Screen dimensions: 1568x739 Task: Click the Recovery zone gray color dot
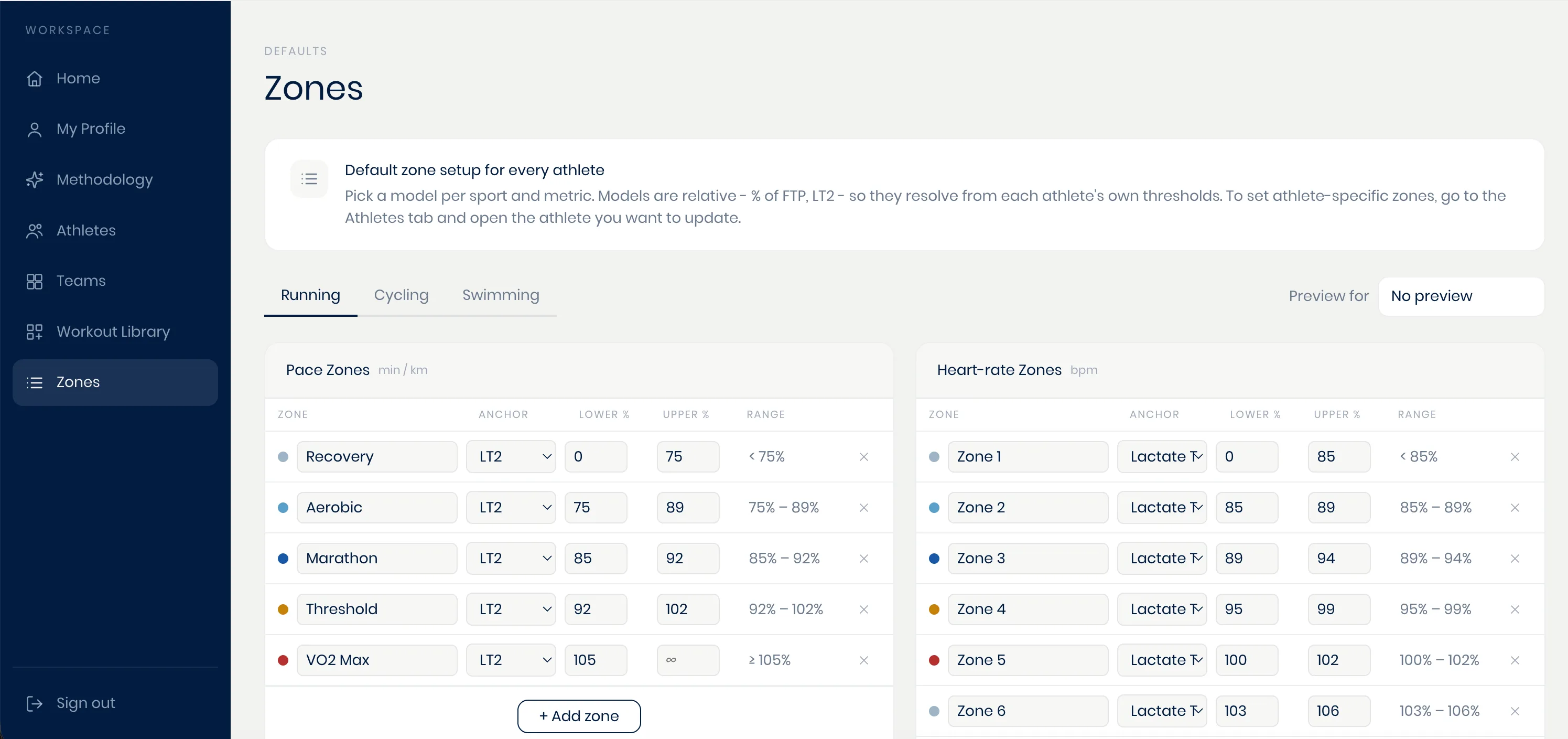click(x=283, y=456)
